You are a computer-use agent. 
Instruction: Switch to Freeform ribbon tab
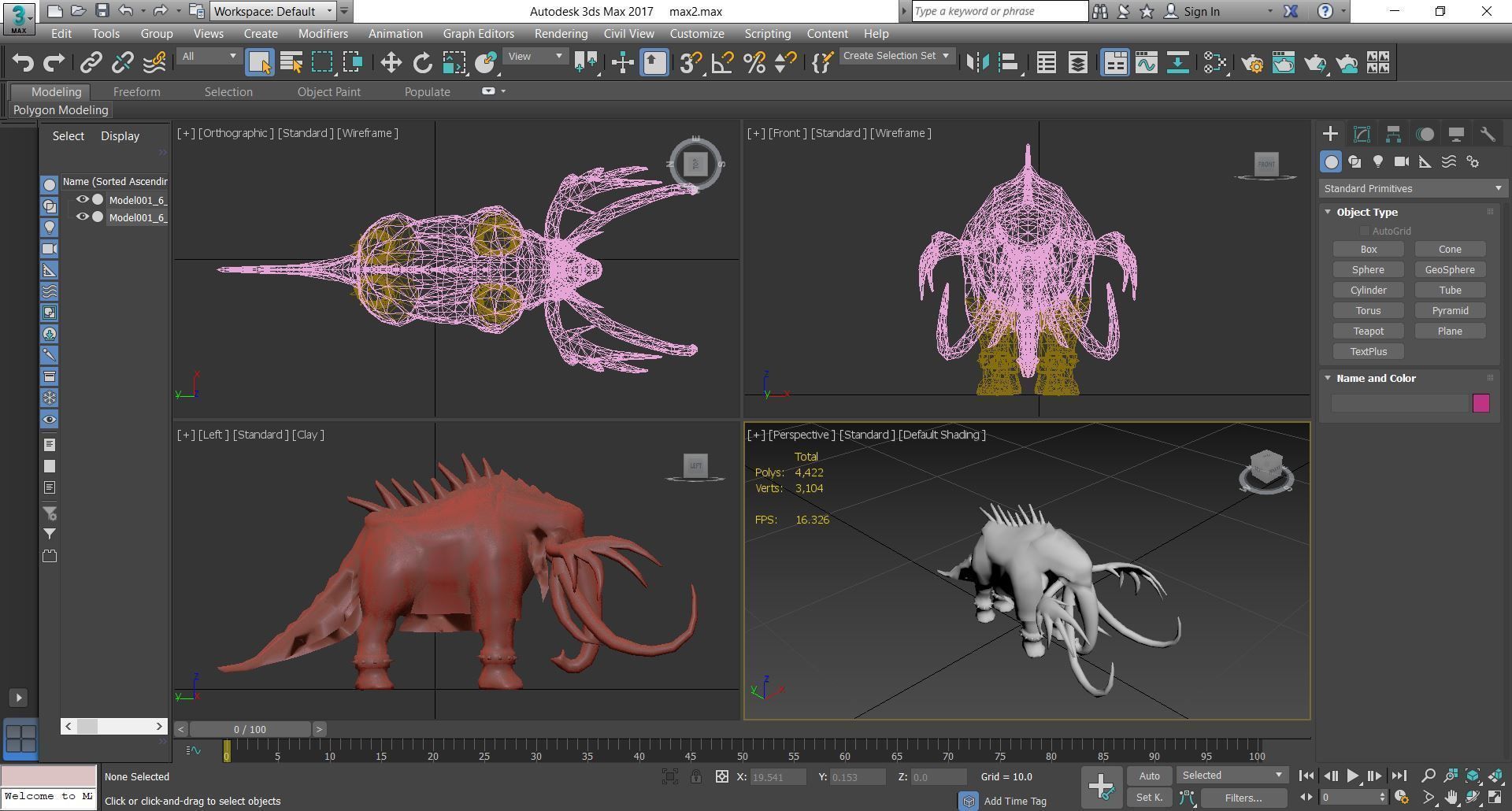click(136, 92)
